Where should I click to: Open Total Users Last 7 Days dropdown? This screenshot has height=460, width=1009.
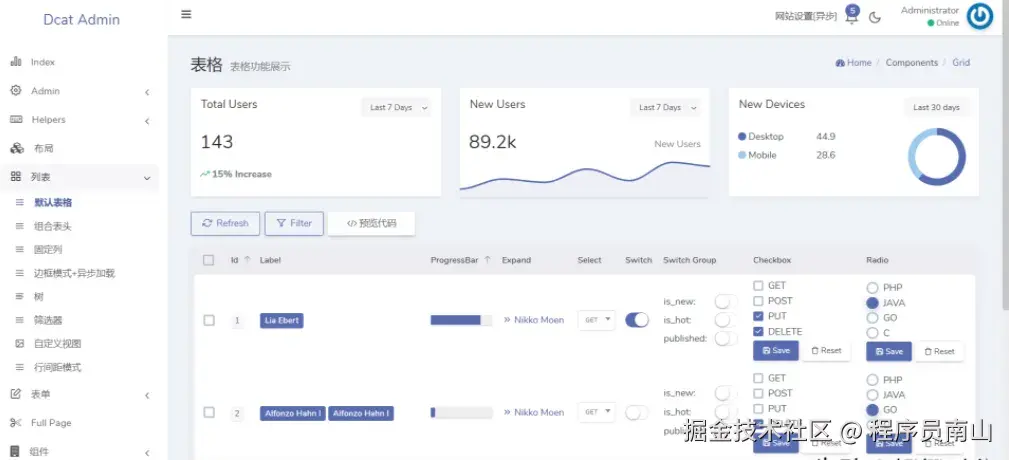[x=396, y=107]
